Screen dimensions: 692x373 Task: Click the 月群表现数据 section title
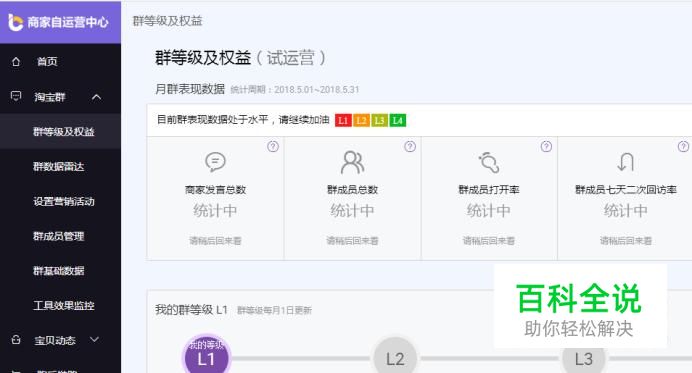click(190, 89)
